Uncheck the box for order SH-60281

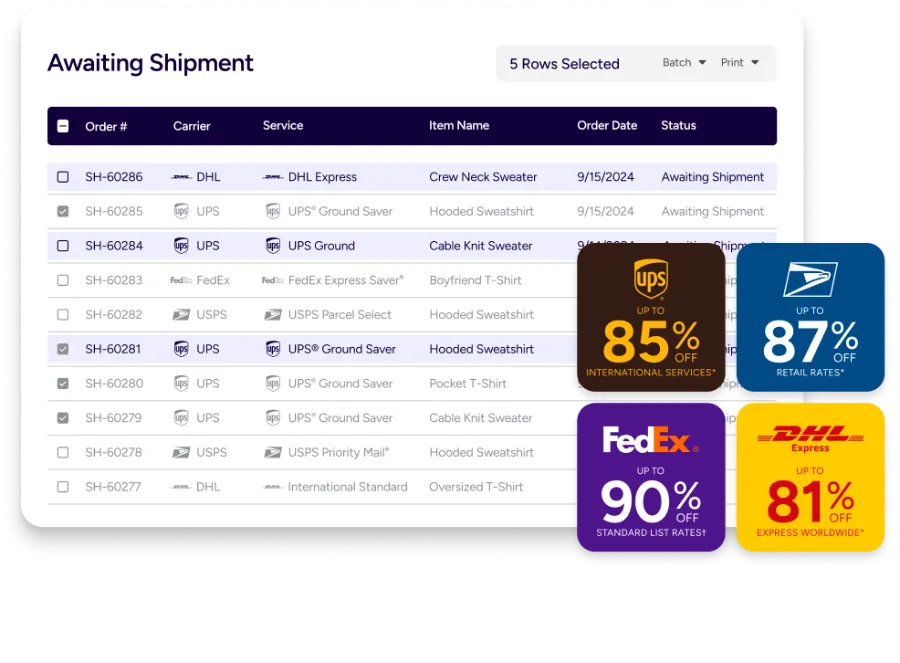[x=63, y=349]
